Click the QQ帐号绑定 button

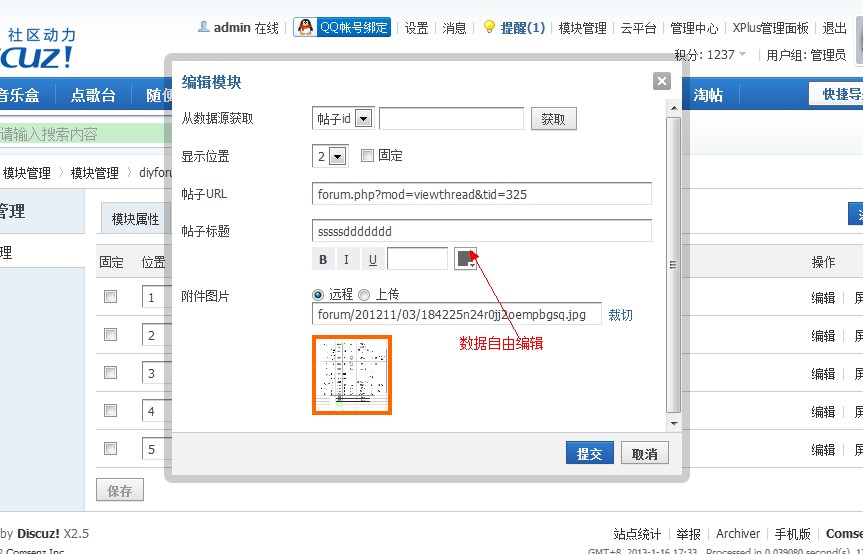pos(342,27)
